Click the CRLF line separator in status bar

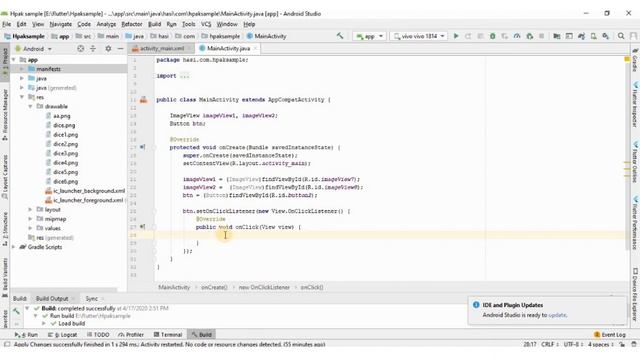pos(549,344)
